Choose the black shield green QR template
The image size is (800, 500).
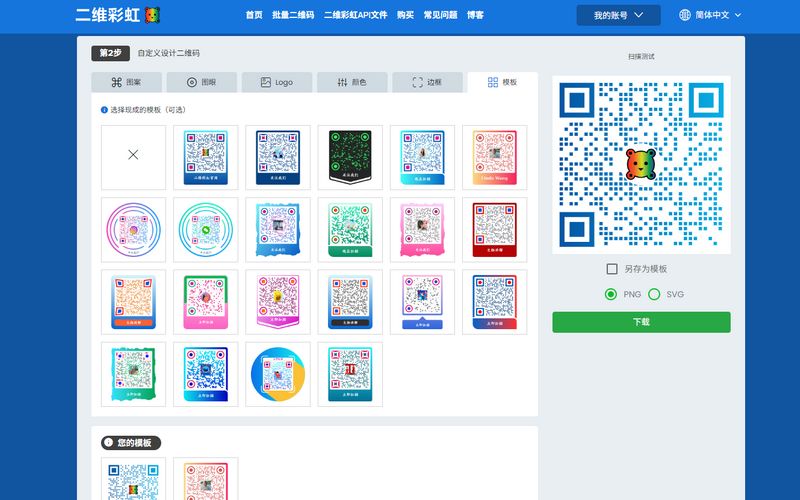(350, 155)
